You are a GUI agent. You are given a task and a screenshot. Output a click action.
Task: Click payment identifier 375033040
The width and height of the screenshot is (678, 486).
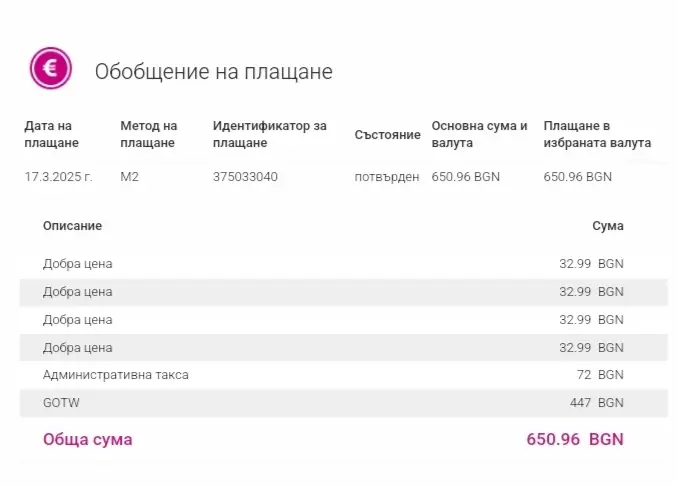245,177
